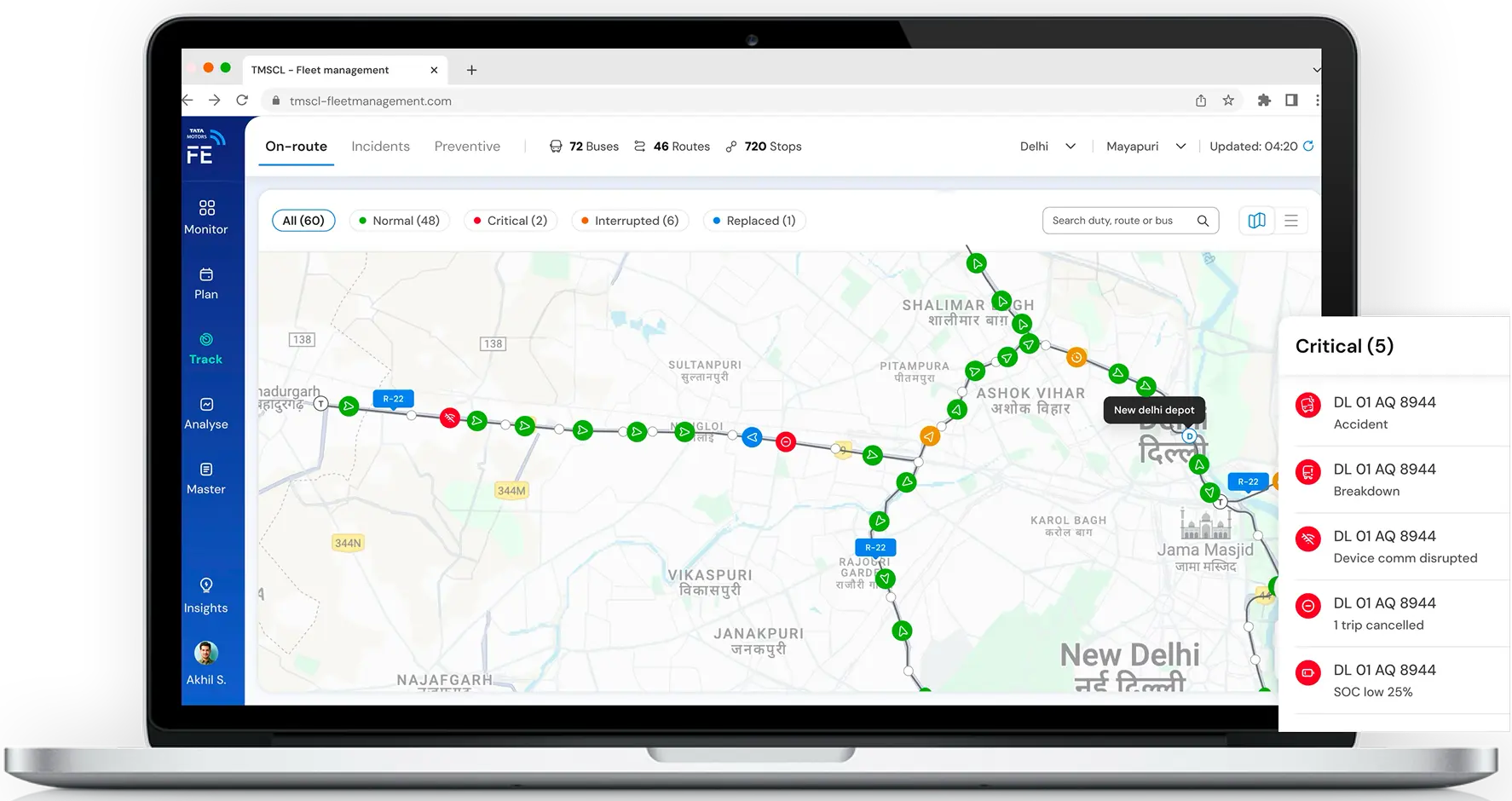Switch to the Incidents tab
The width and height of the screenshot is (1512, 801).
[380, 146]
